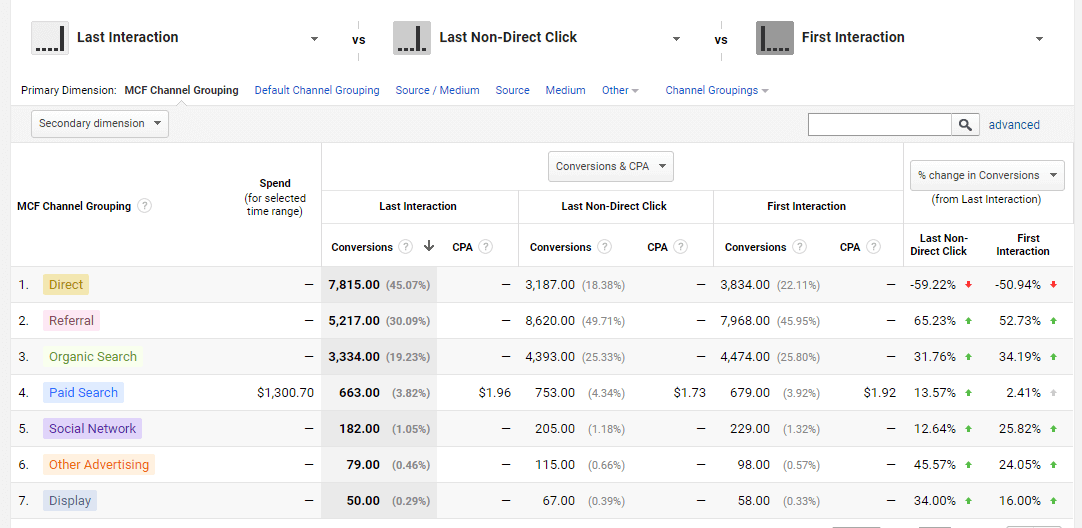Select Default Channel Grouping dimension
1082x528 pixels.
point(317,90)
